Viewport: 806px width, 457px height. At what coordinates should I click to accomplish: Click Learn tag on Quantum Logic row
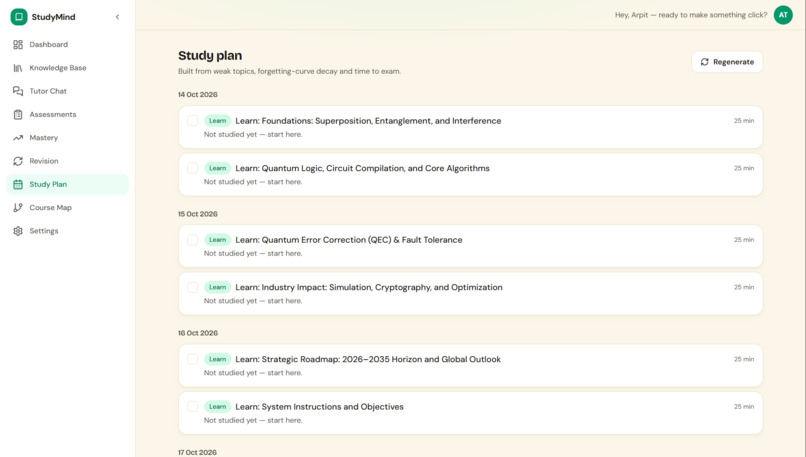click(x=217, y=168)
